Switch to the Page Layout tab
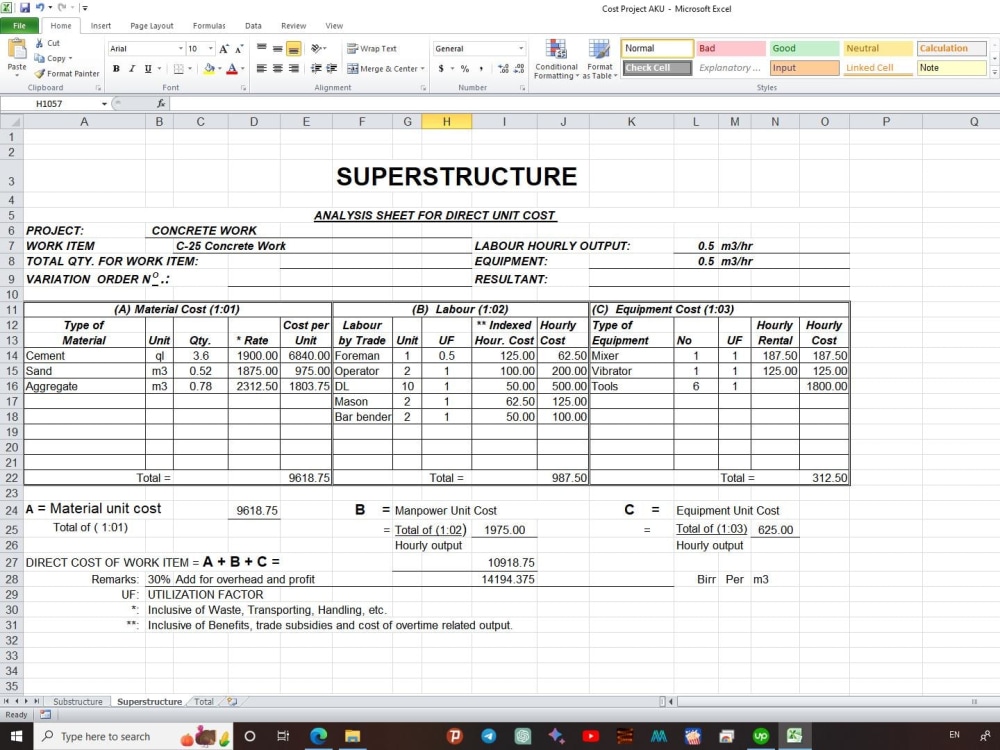The width and height of the screenshot is (1000, 750). pos(152,26)
